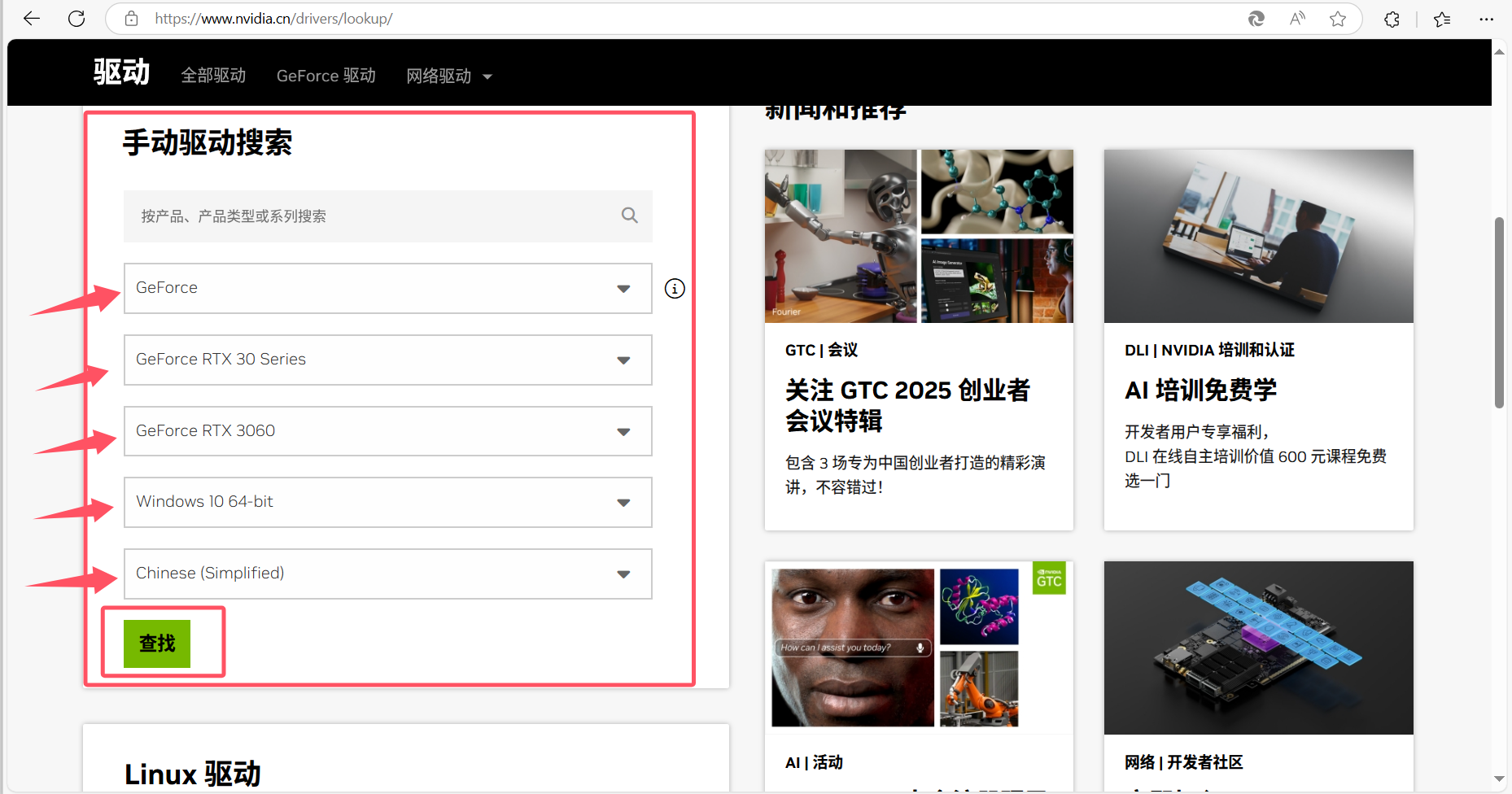Open browser extensions icon
Viewport: 1512px width, 794px height.
pos(1392,18)
